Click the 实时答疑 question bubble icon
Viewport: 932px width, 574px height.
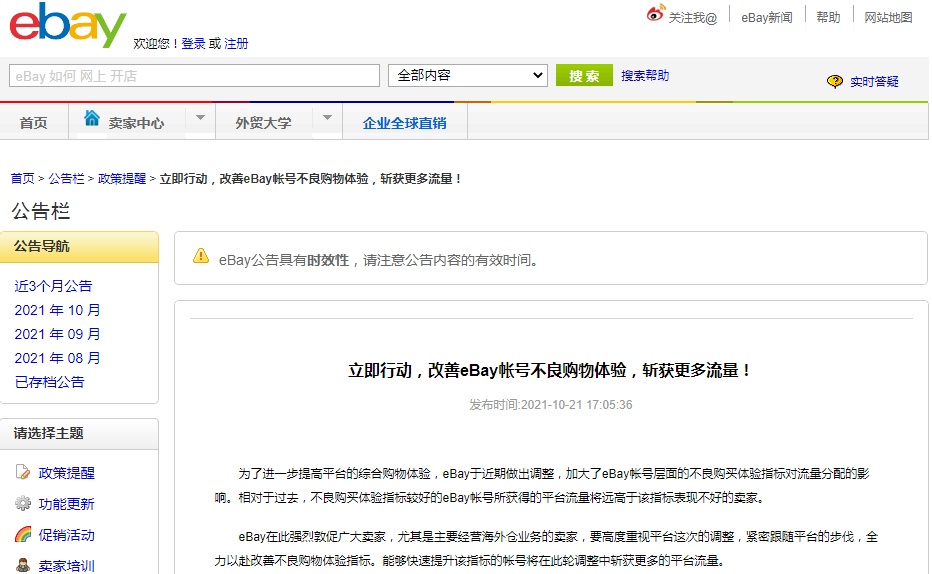835,81
